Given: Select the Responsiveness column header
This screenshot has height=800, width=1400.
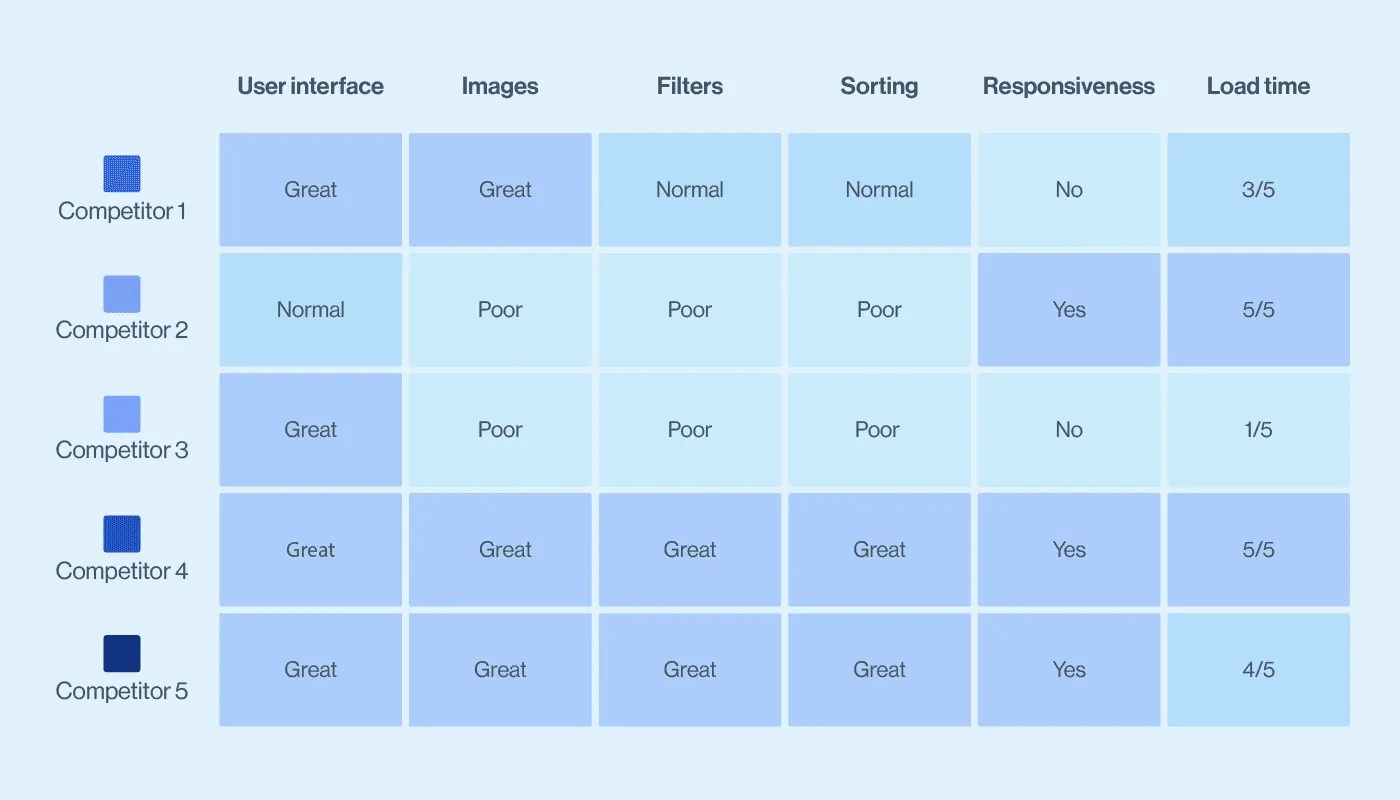Looking at the screenshot, I should (1069, 87).
